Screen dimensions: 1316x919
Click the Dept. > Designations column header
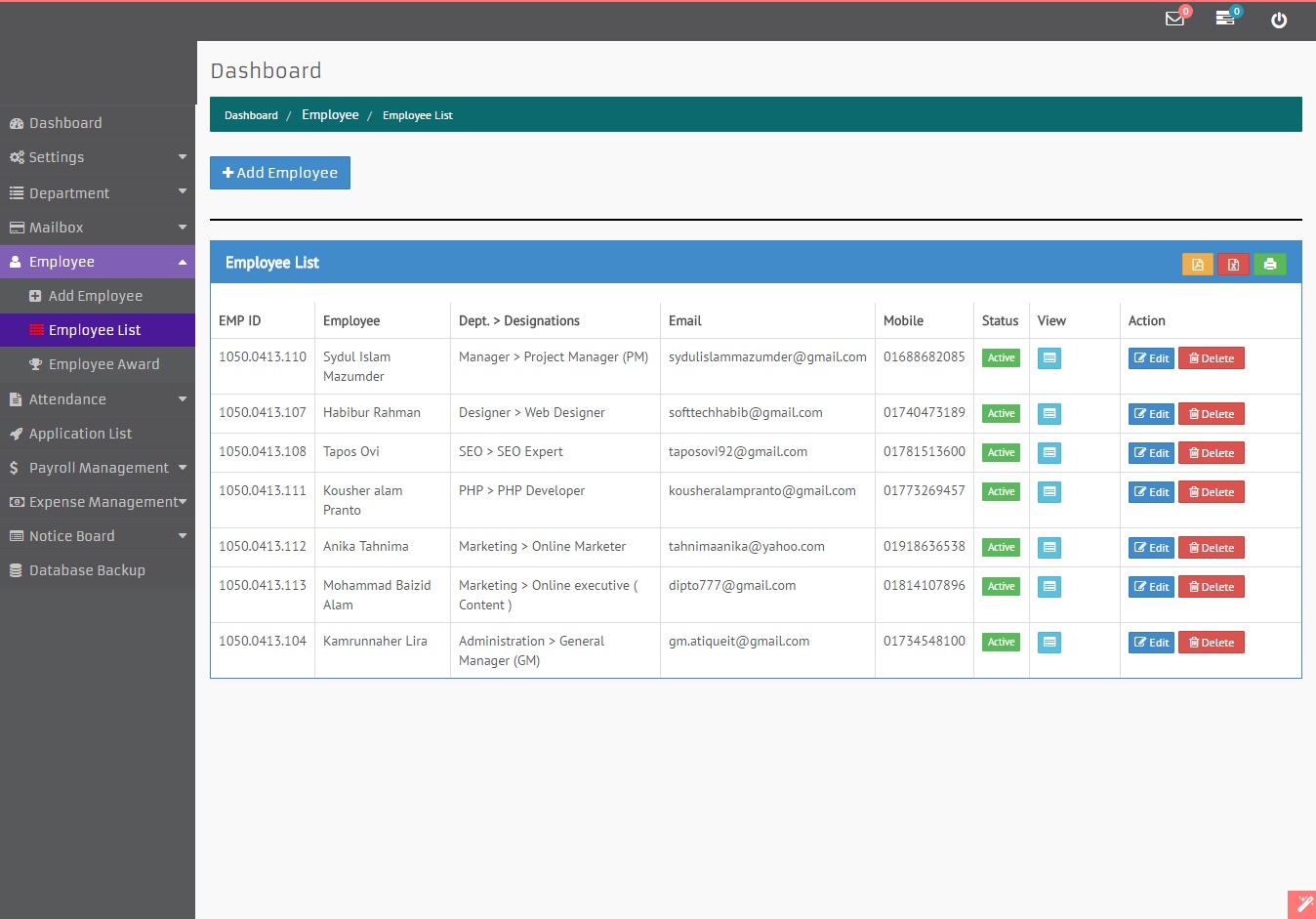[519, 320]
